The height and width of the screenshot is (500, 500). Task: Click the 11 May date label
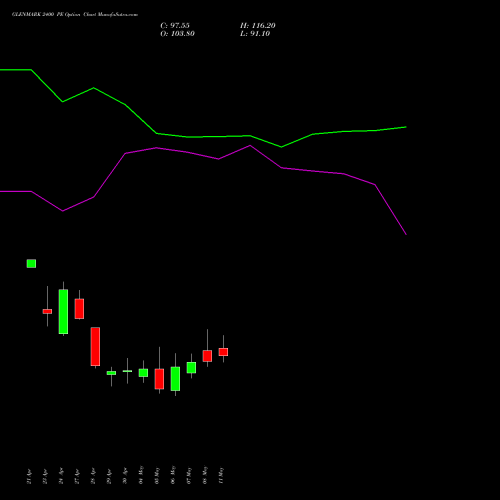tap(221, 475)
